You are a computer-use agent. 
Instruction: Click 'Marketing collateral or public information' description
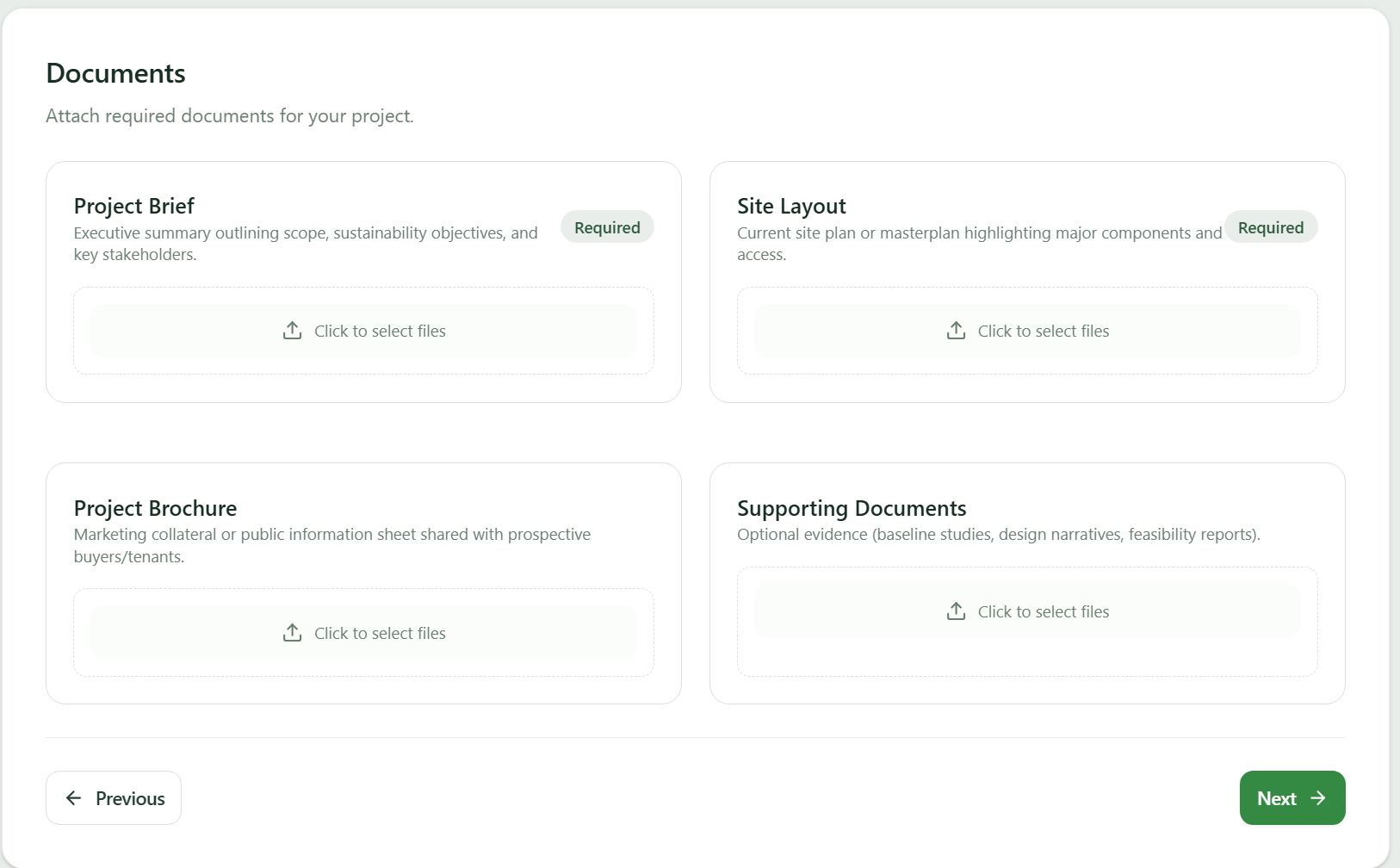332,545
